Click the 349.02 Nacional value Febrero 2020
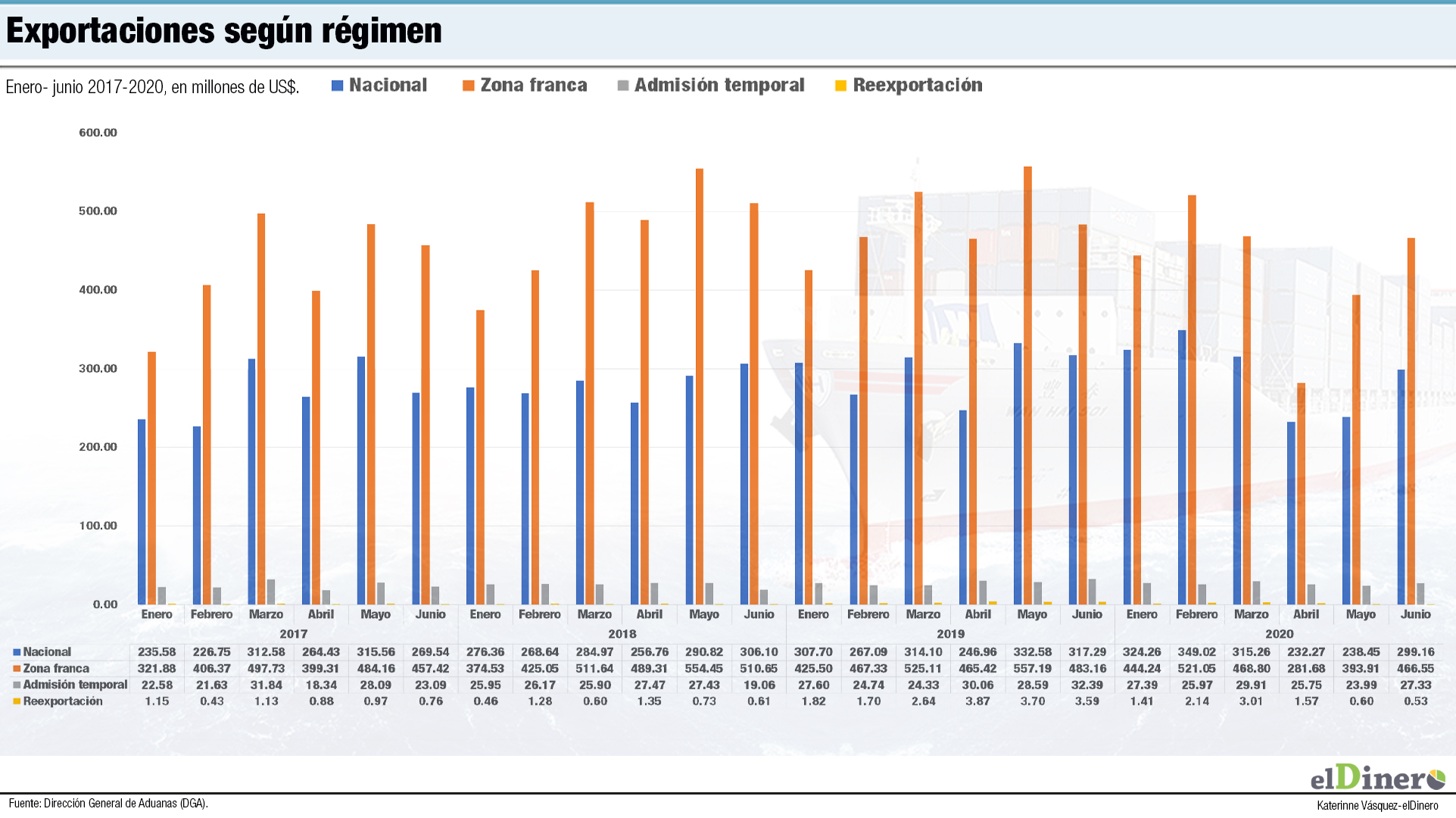The image size is (1456, 818). point(1196,652)
